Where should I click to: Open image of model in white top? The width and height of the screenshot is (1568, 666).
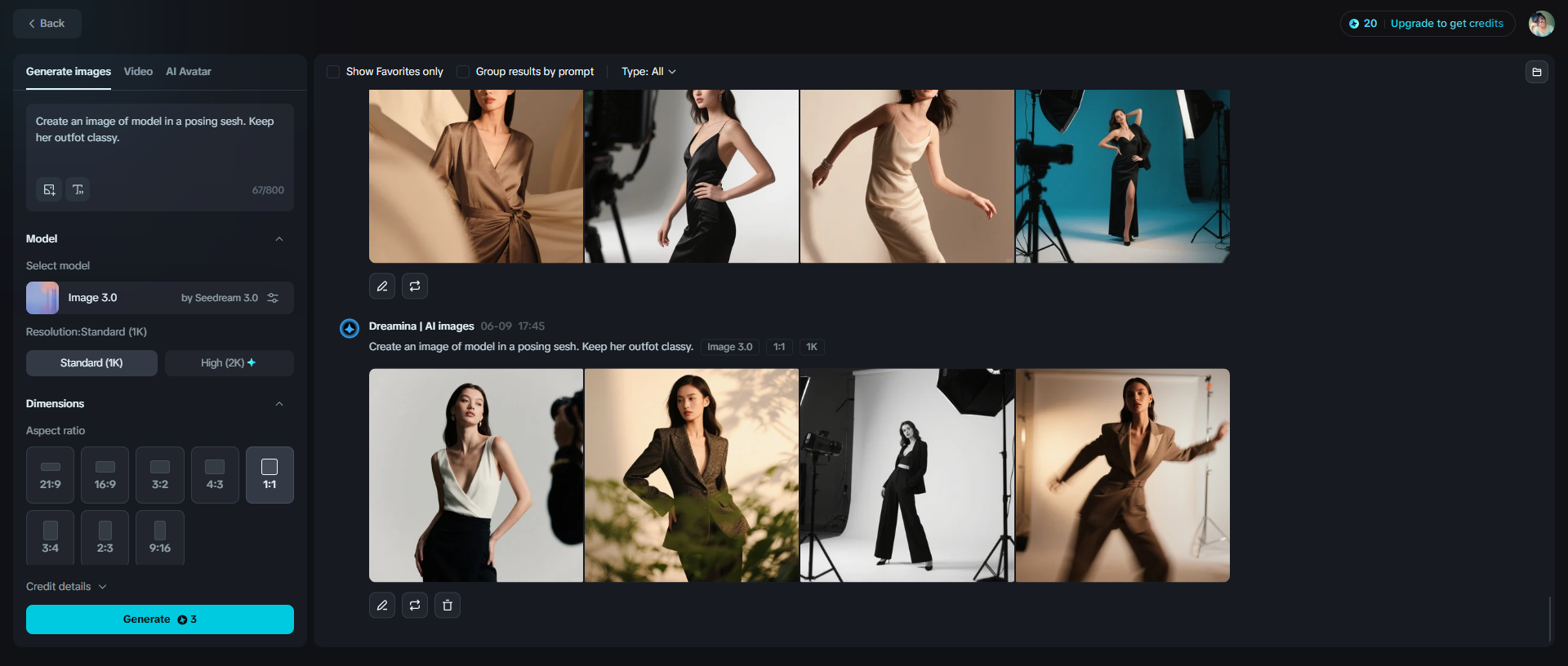click(476, 475)
